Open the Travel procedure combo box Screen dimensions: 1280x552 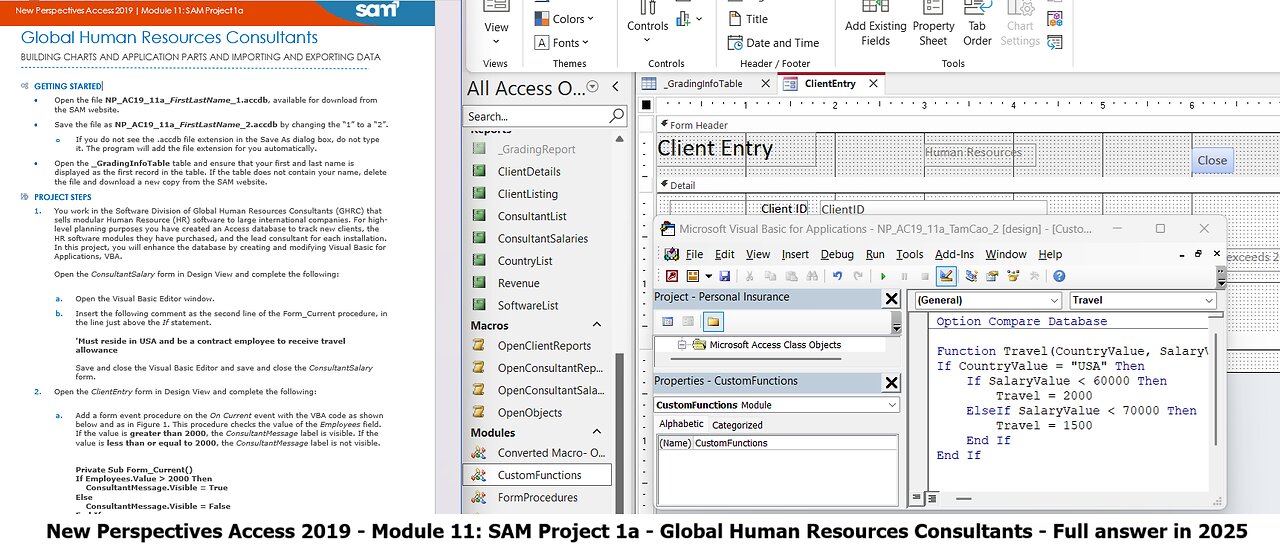click(x=1142, y=300)
